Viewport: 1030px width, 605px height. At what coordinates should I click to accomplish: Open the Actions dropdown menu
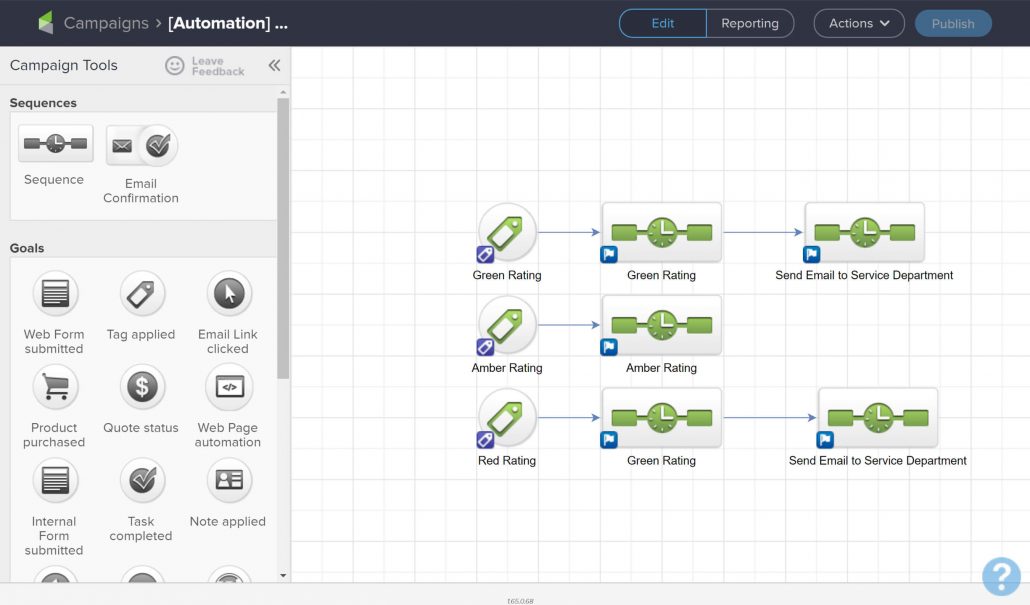(x=859, y=24)
